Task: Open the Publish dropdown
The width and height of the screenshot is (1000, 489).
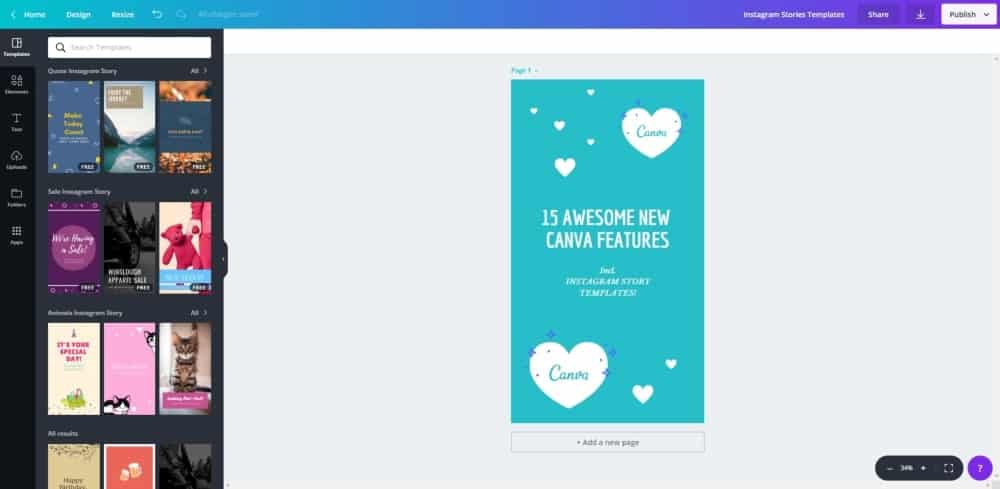Action: tap(968, 14)
